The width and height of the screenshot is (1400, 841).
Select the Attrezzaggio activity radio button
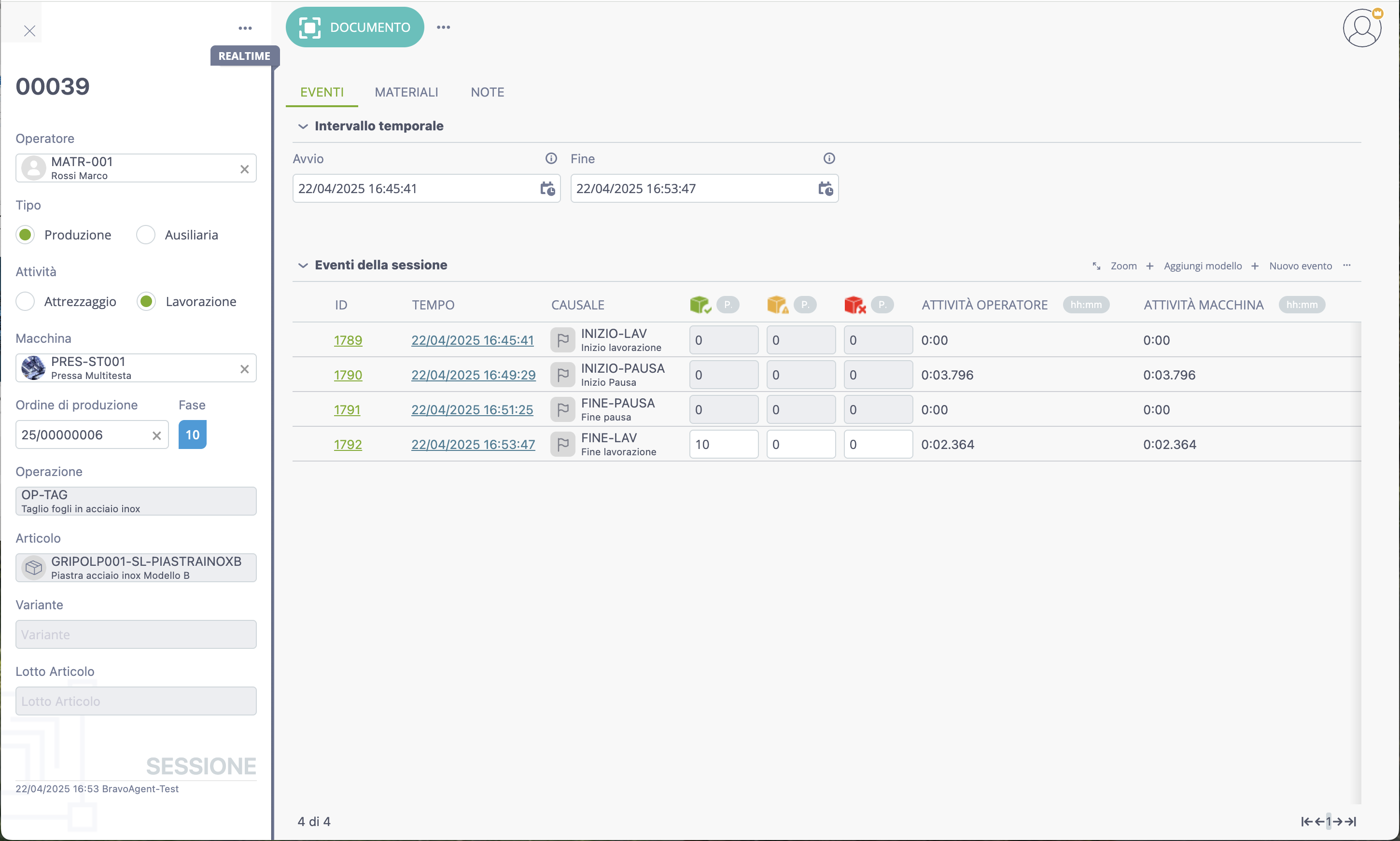click(x=26, y=301)
